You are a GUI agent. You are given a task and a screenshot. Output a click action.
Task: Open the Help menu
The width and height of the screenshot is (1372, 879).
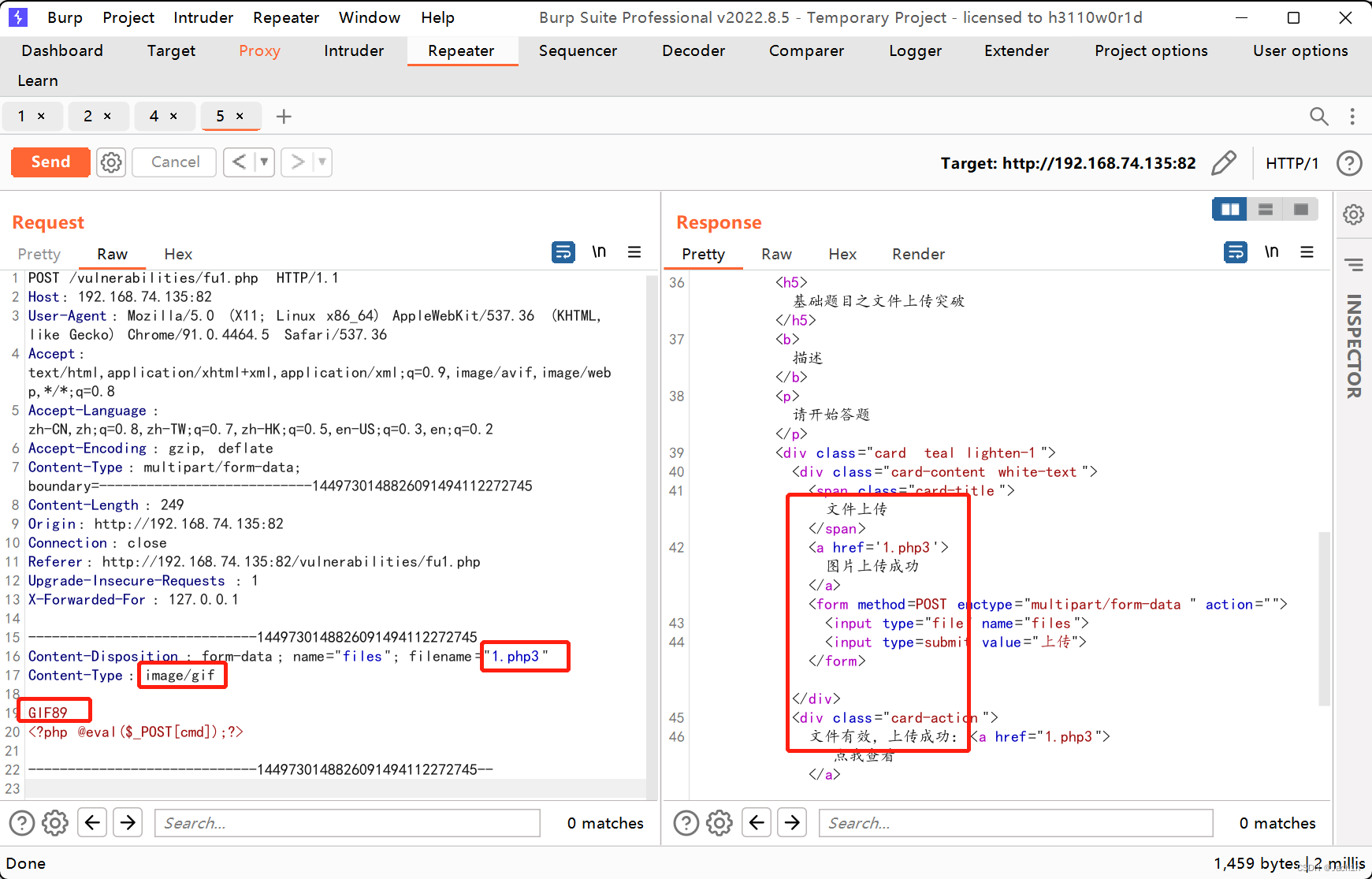click(437, 17)
